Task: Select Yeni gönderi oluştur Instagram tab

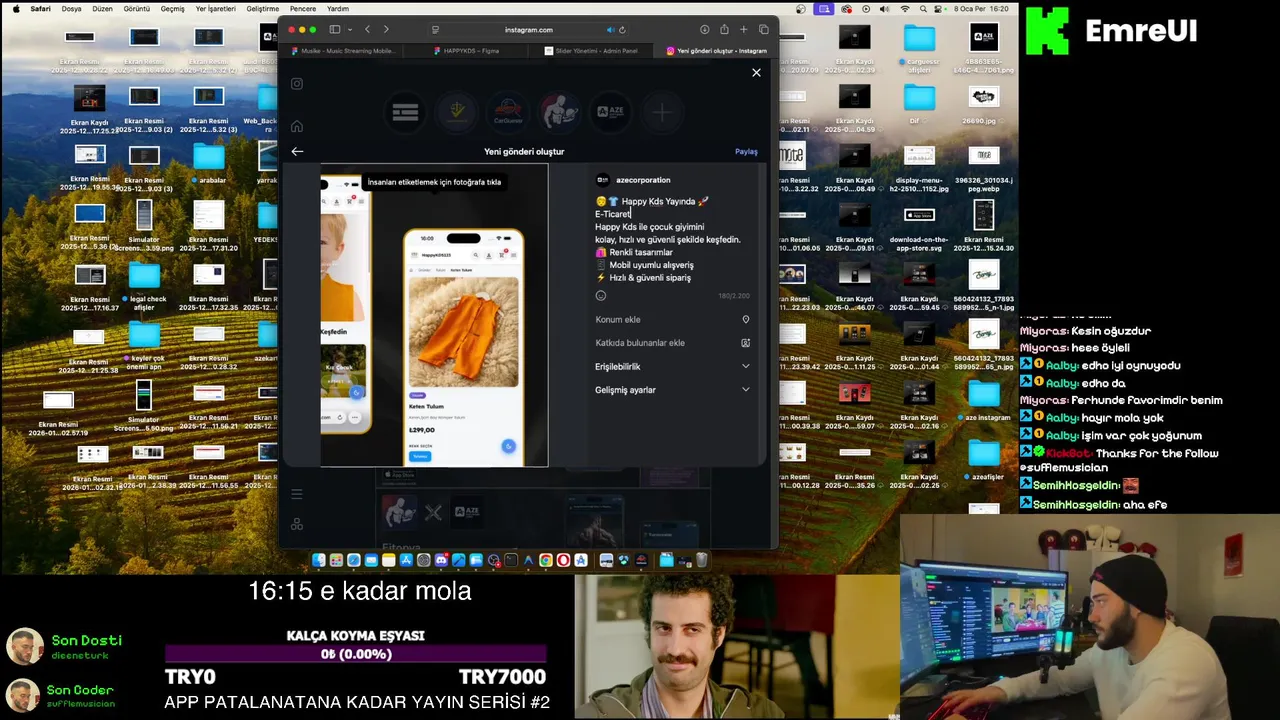Action: (714, 51)
